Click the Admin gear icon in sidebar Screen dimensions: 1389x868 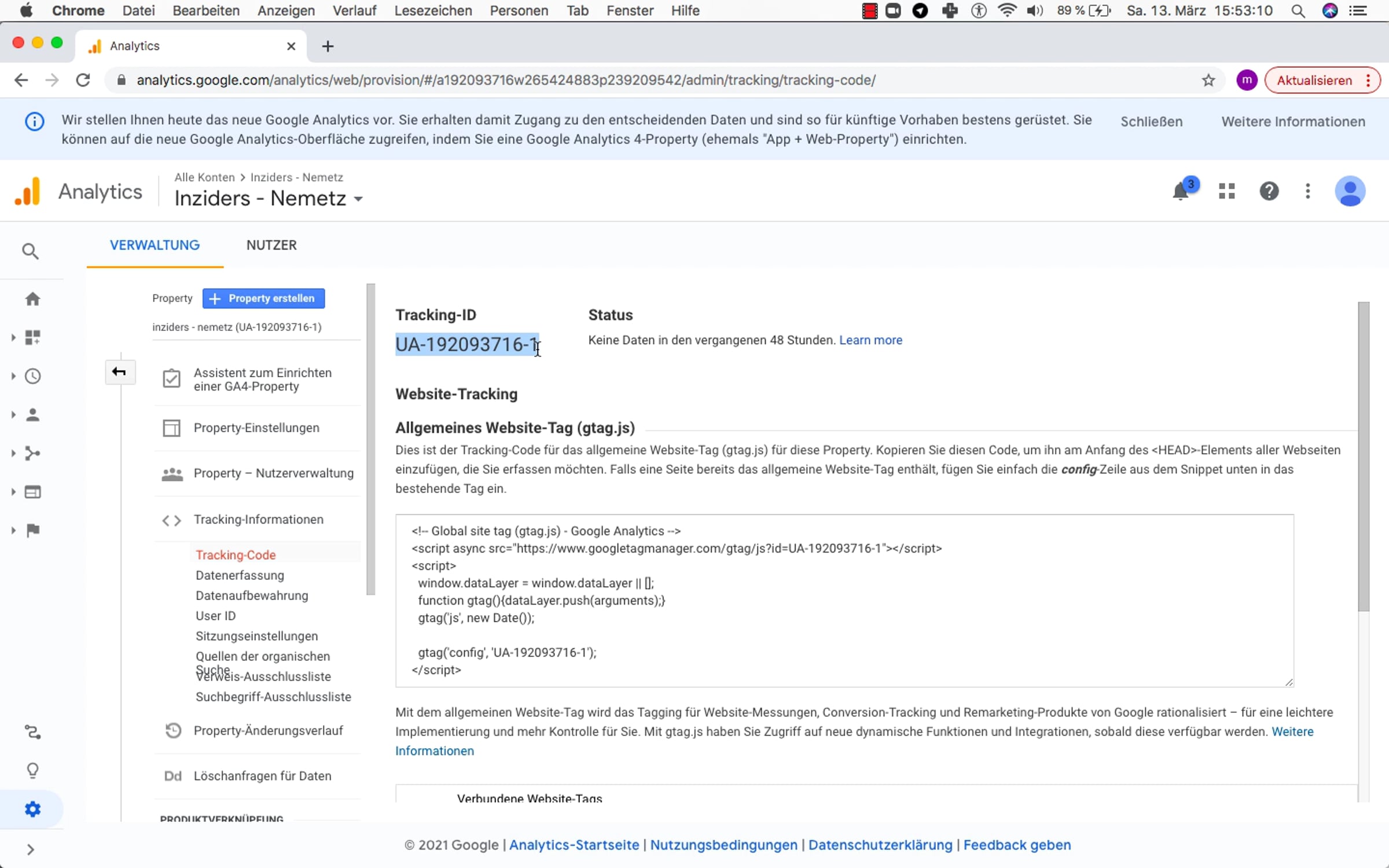(32, 809)
